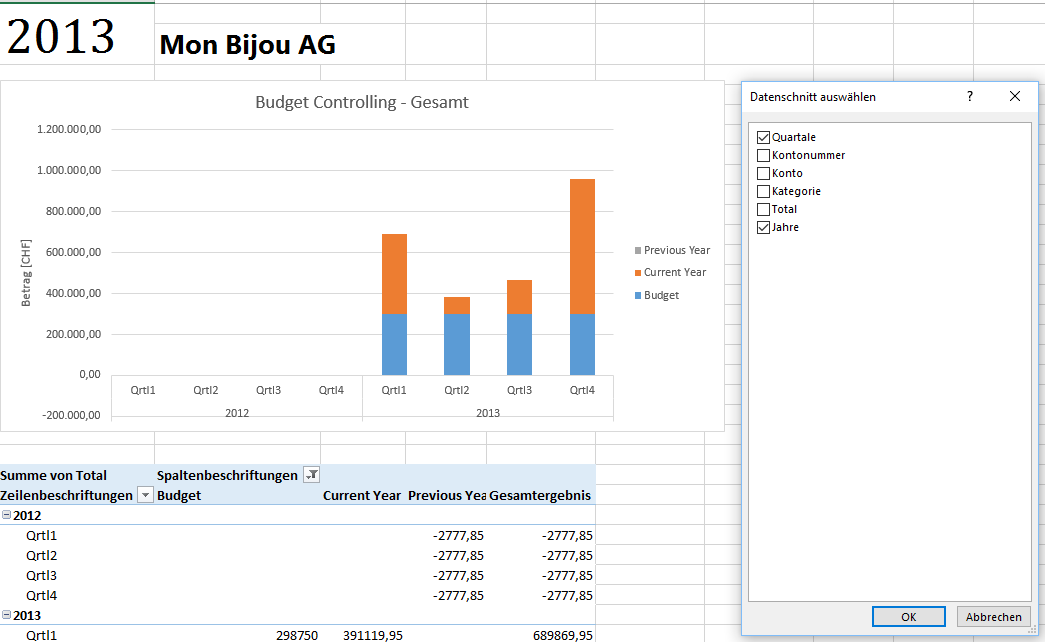Uncheck the Quartale checkbox
The width and height of the screenshot is (1045, 642).
tap(764, 137)
